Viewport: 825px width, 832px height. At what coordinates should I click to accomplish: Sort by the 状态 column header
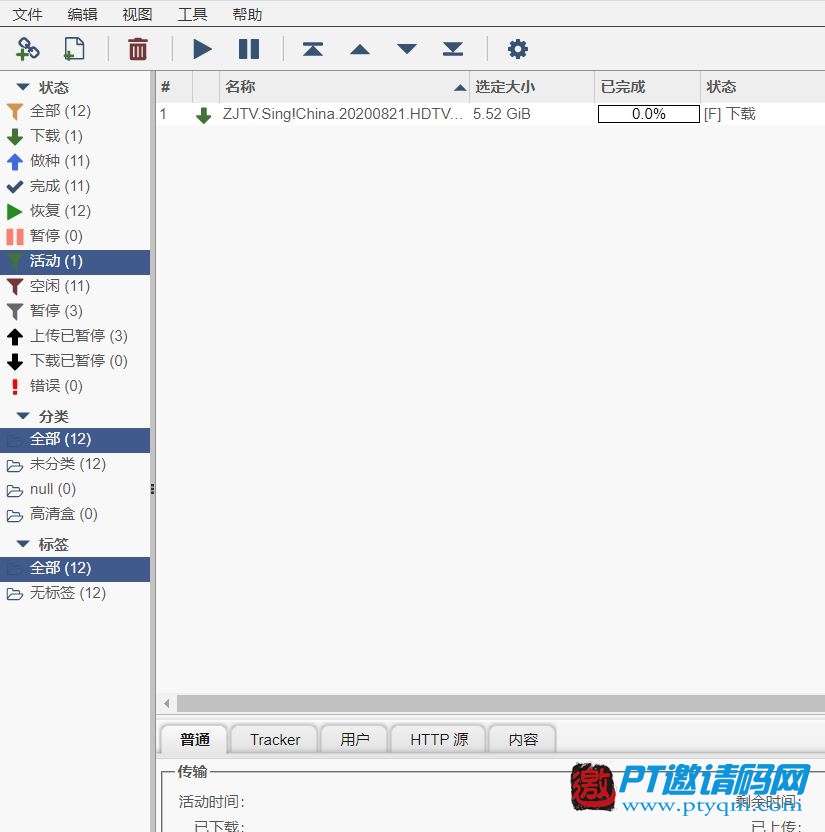click(x=763, y=86)
